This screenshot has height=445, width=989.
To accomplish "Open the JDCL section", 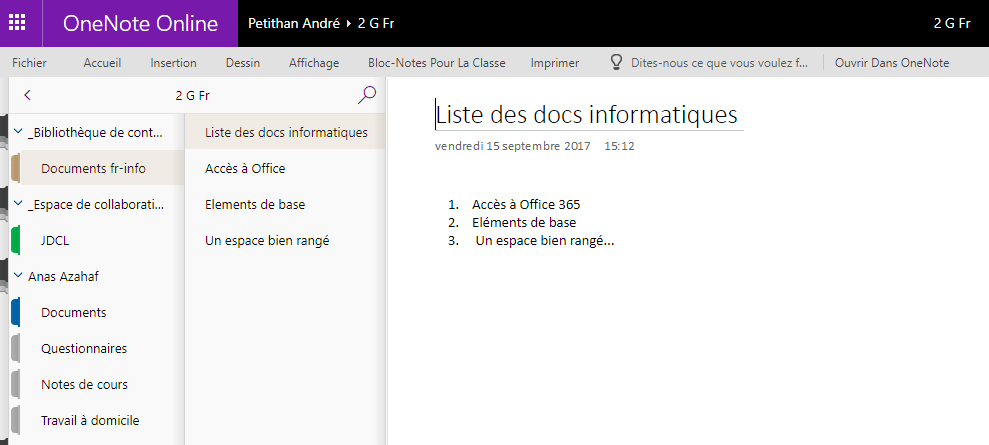I will pyautogui.click(x=55, y=240).
